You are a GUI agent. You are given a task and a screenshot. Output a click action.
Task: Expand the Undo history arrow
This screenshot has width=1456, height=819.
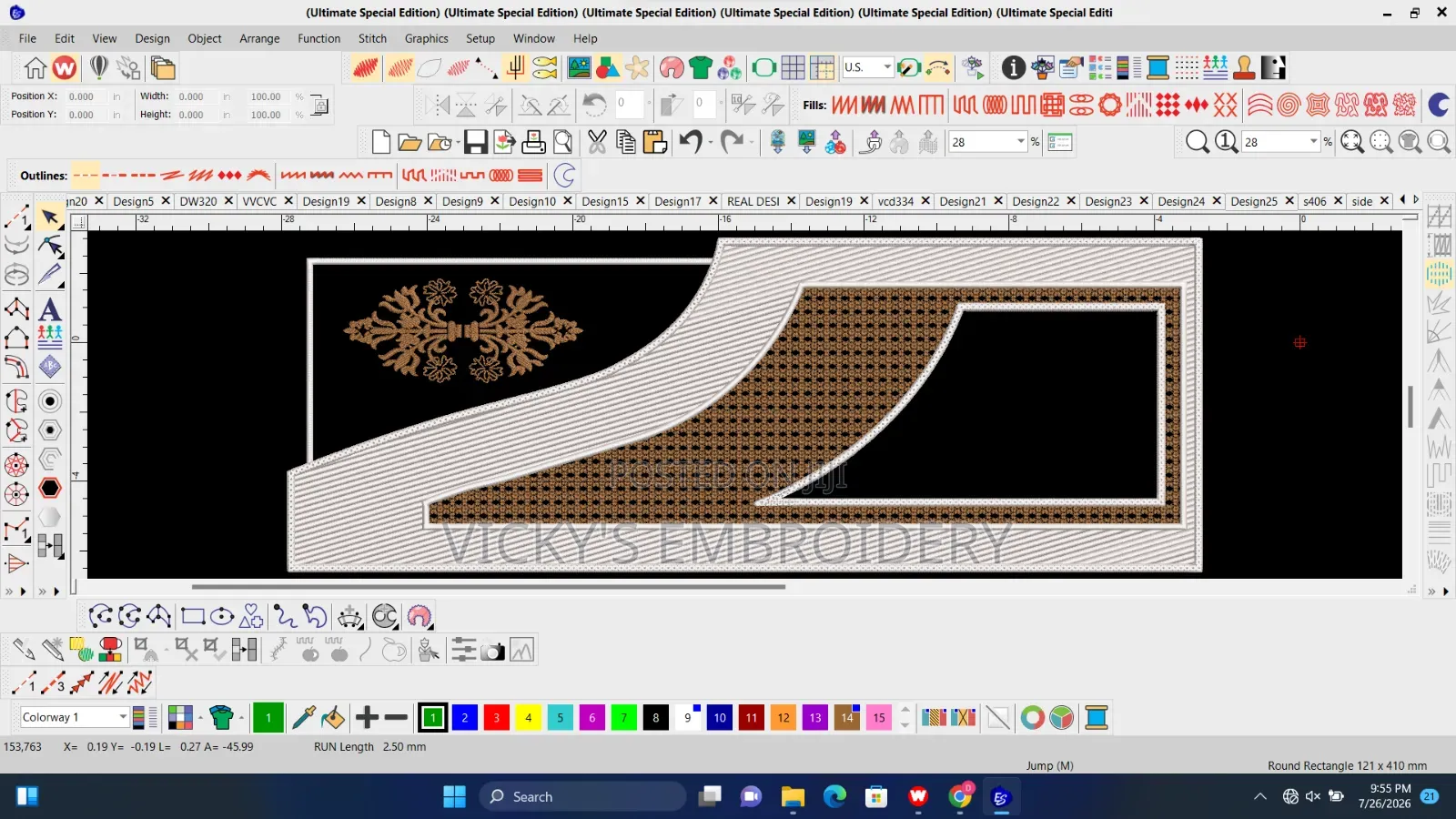(710, 143)
